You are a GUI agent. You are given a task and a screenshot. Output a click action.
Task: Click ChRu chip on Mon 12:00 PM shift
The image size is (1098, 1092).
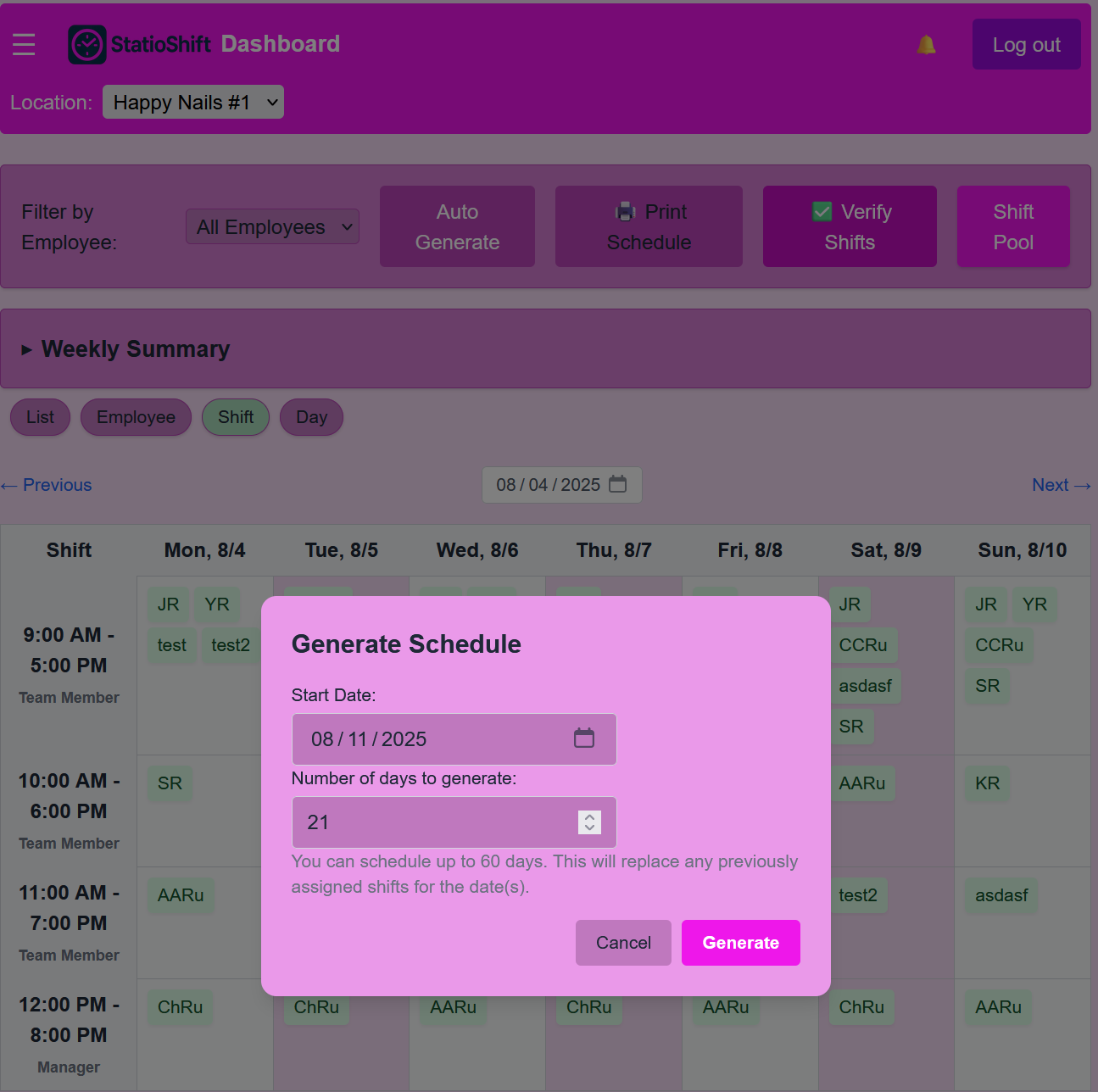[180, 1007]
